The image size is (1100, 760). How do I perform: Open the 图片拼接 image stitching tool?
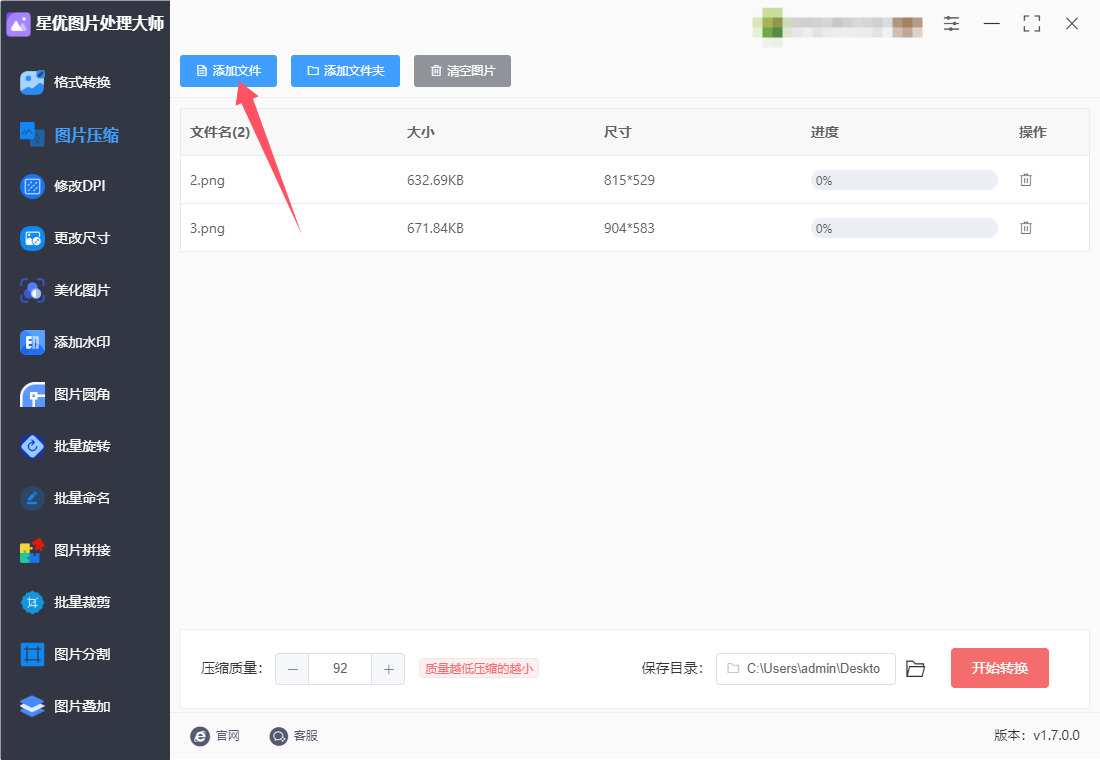pyautogui.click(x=65, y=550)
